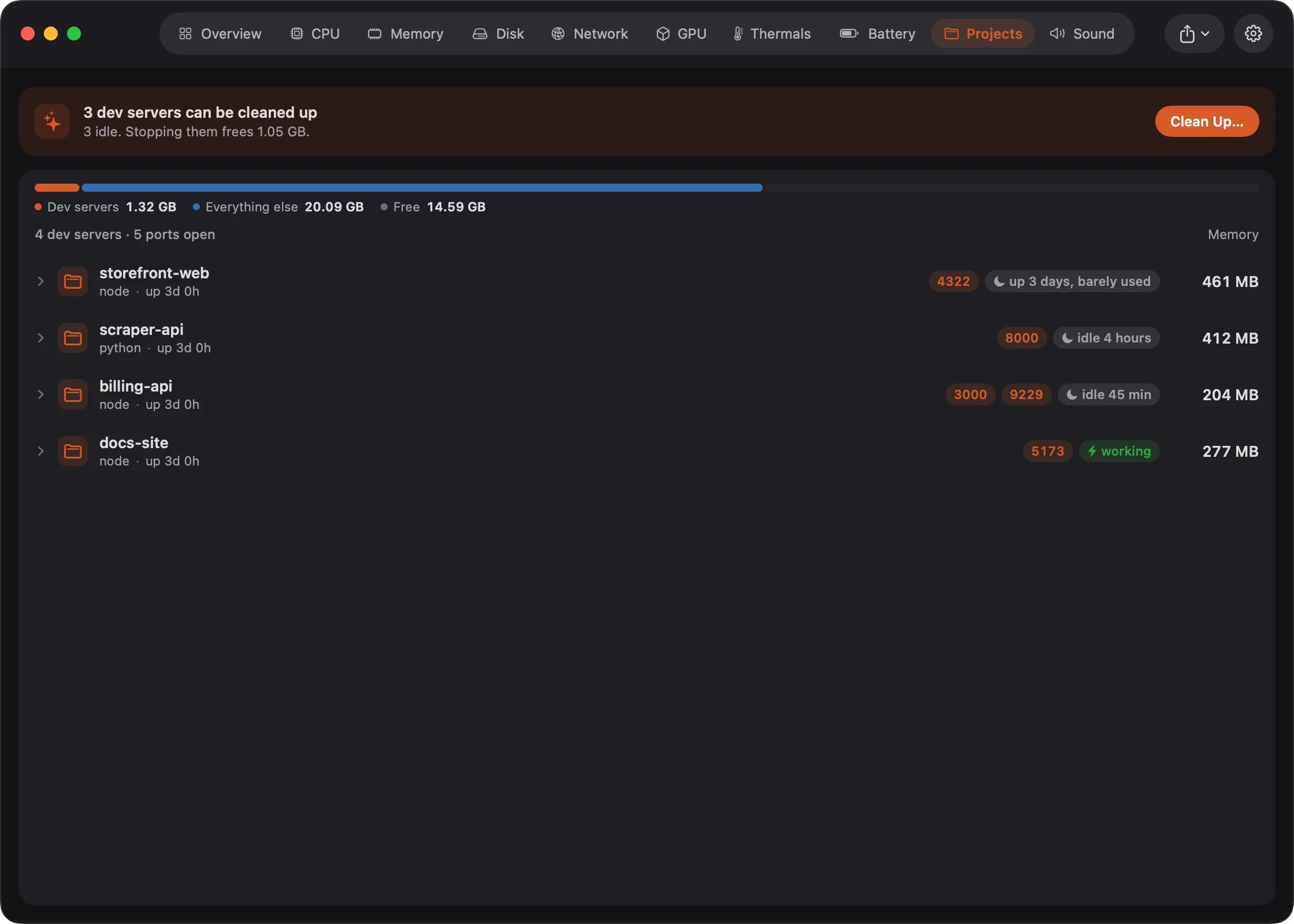The width and height of the screenshot is (1294, 924).
Task: Click the green 'working' status badge
Action: [1119, 451]
